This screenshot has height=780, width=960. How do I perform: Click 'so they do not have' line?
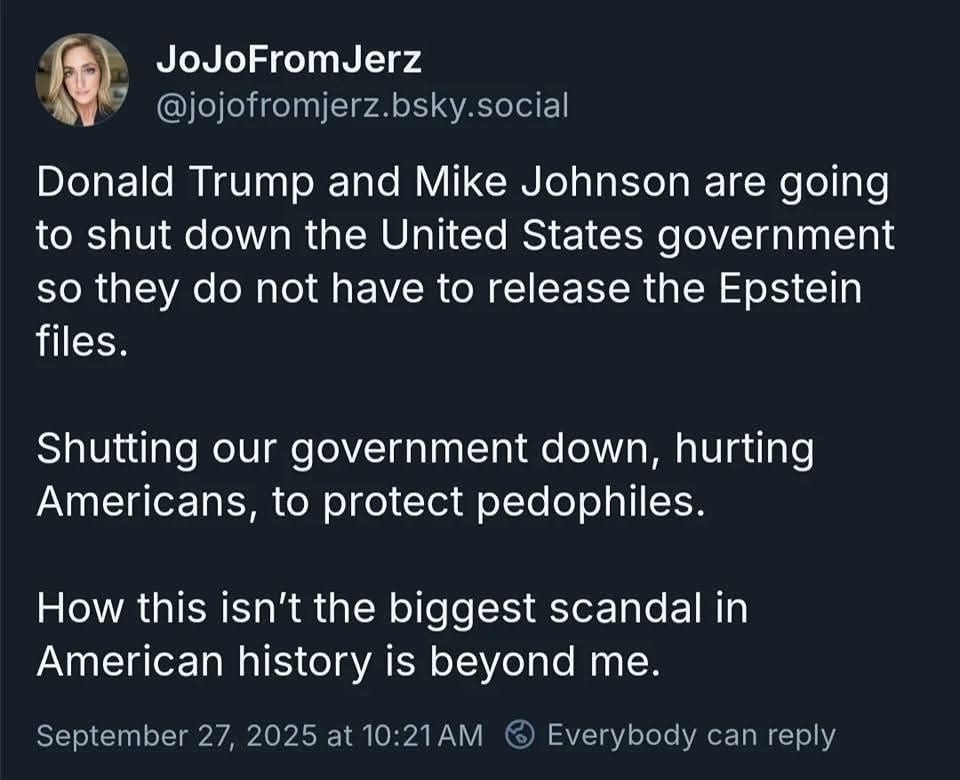[x=230, y=289]
